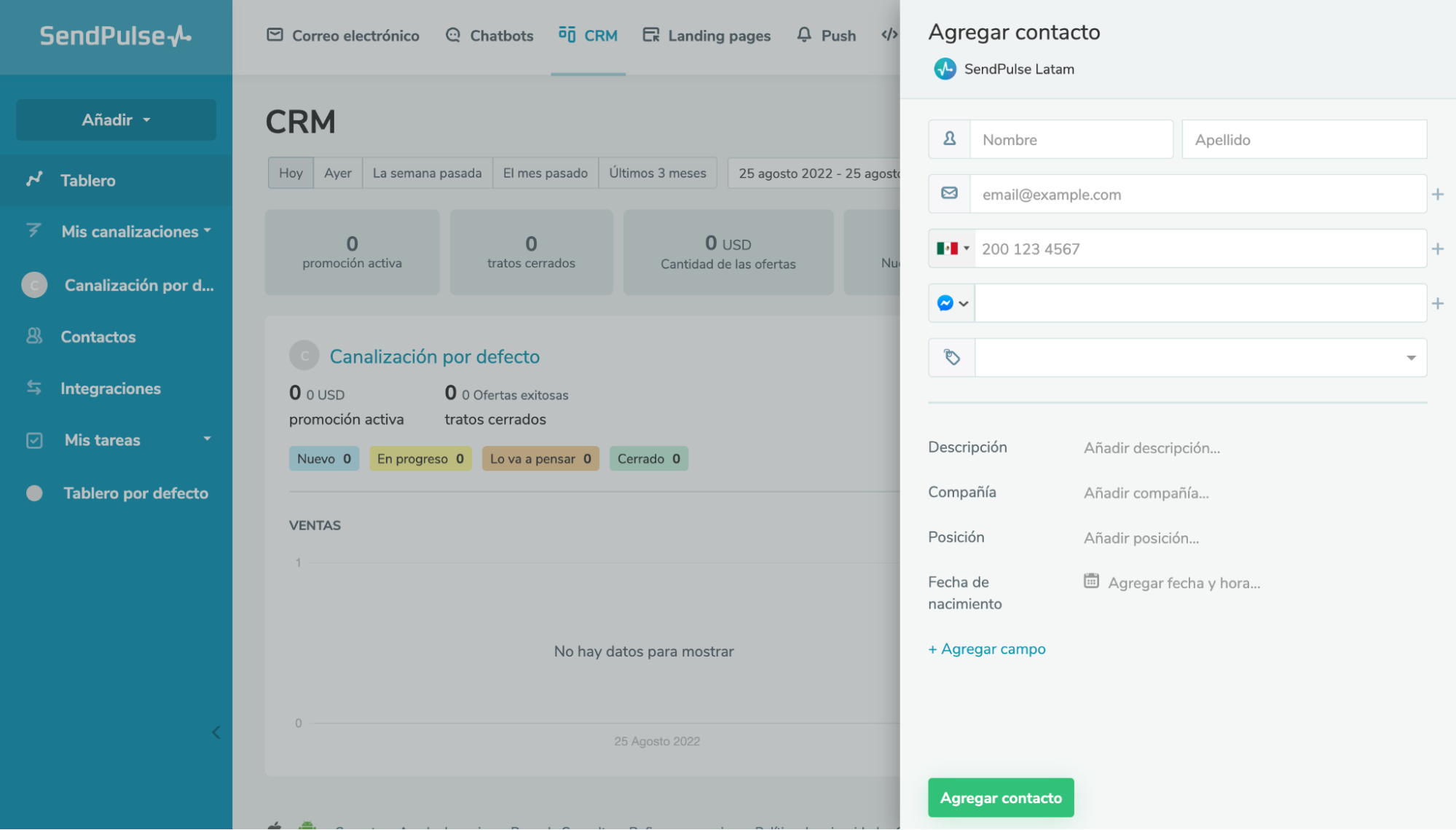Click the plus icon next to email field

click(1437, 195)
